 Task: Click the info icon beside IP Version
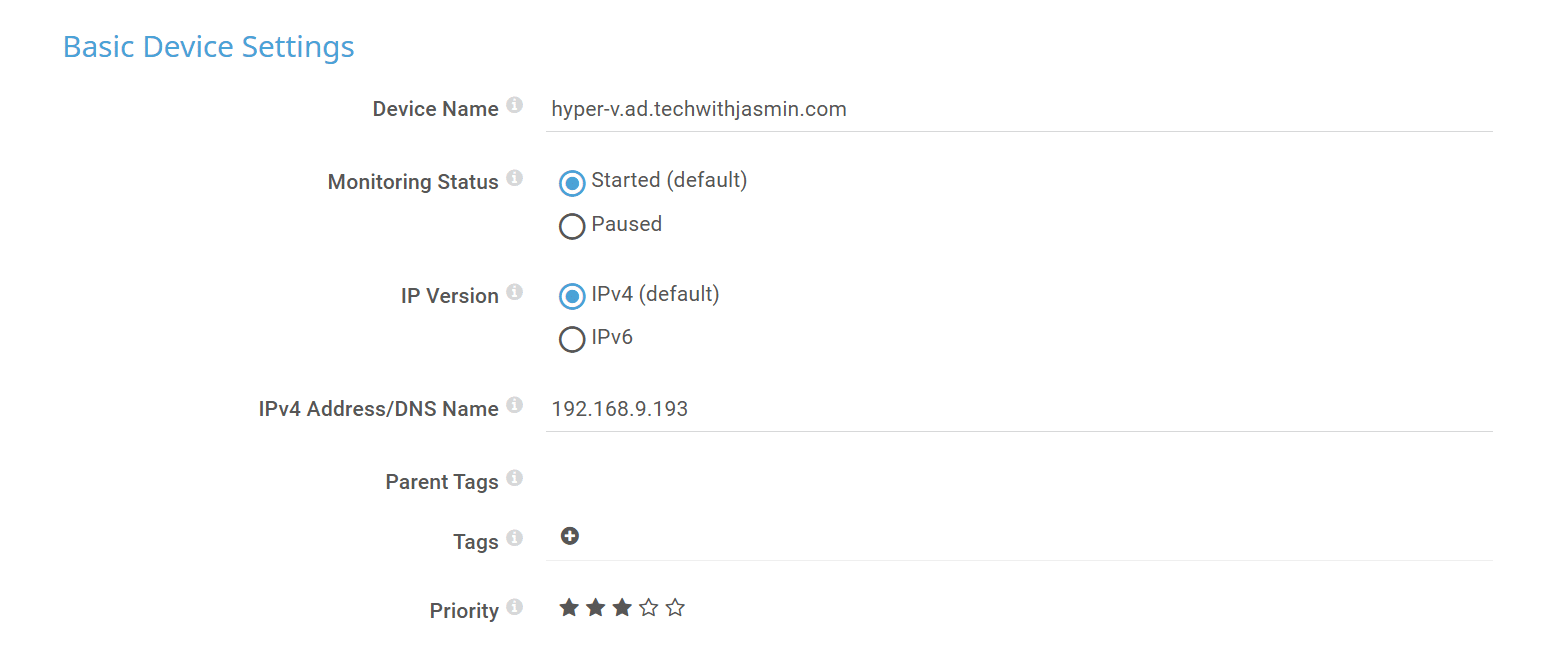(514, 292)
